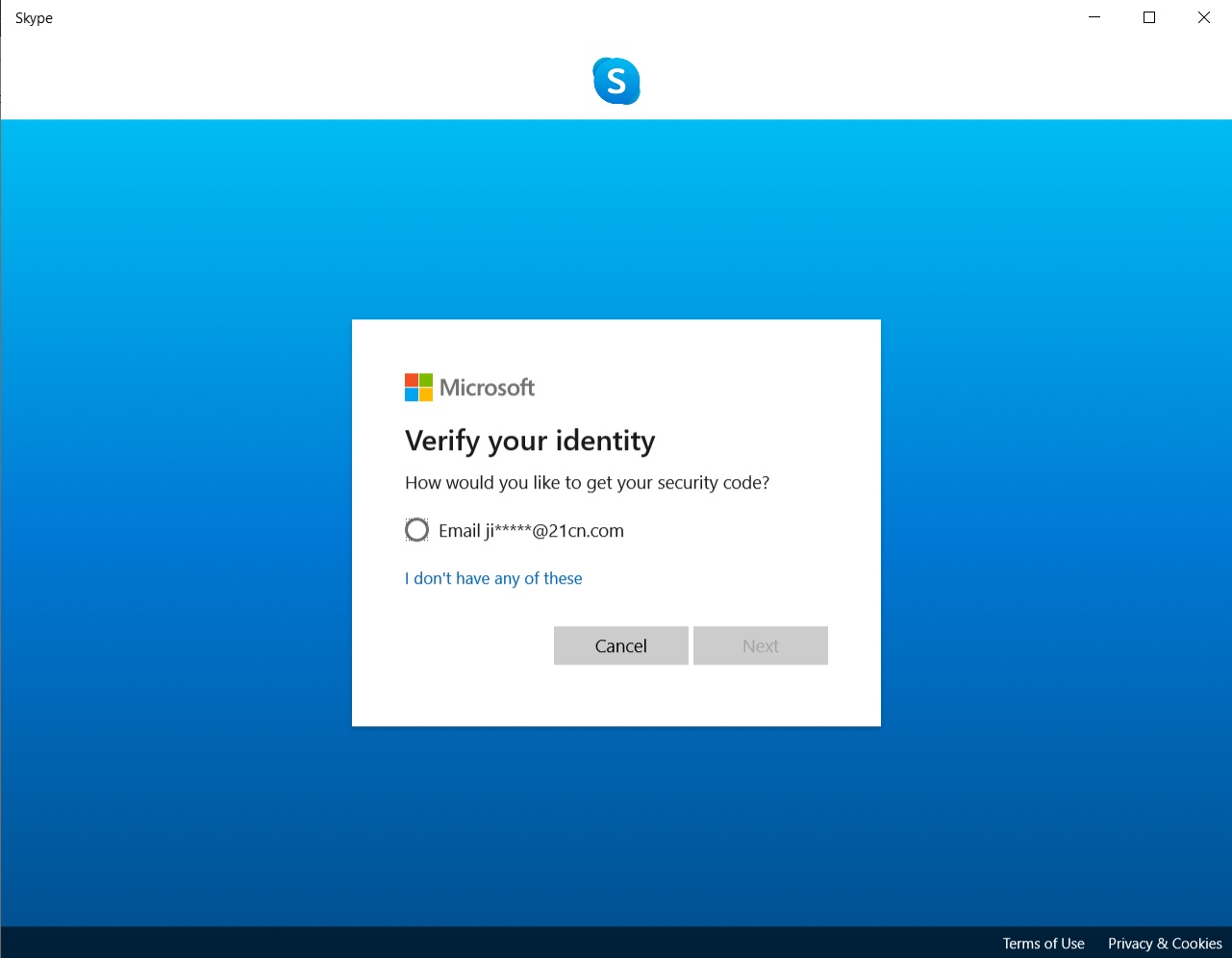Select the Email ji*****@21cn.com radio button
1232x958 pixels.
tap(416, 530)
